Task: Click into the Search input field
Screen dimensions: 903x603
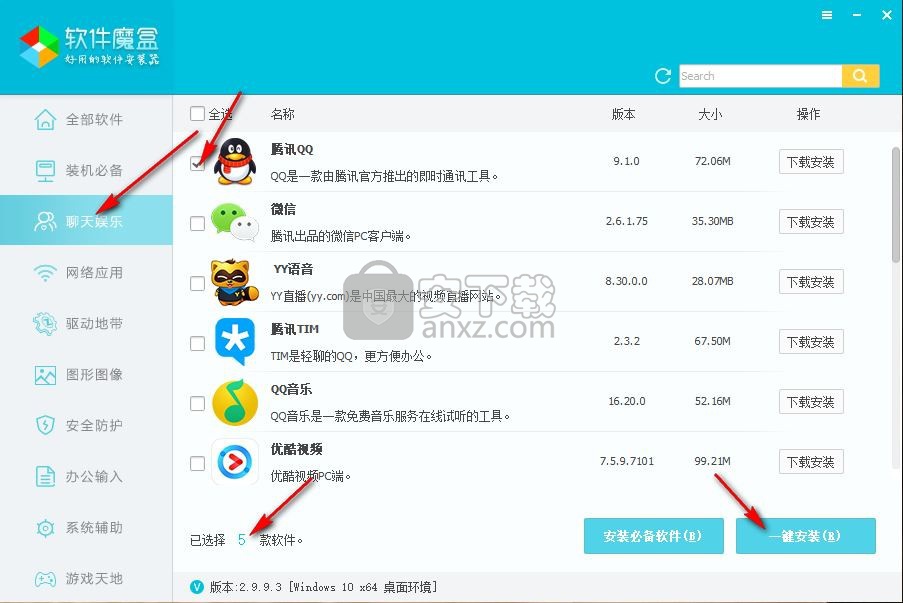Action: [x=760, y=76]
